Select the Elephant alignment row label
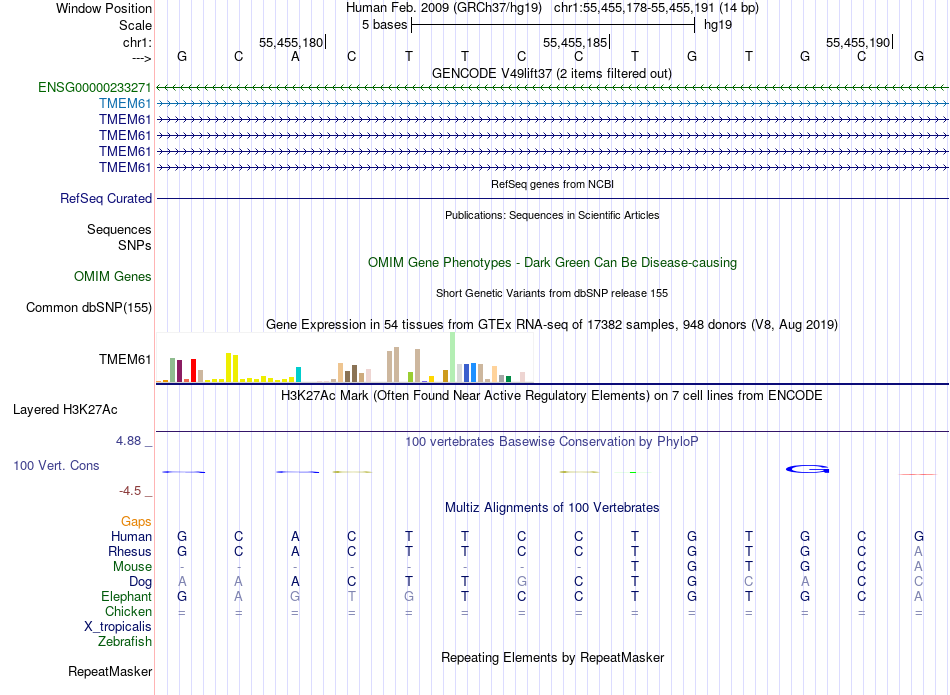 [x=127, y=597]
